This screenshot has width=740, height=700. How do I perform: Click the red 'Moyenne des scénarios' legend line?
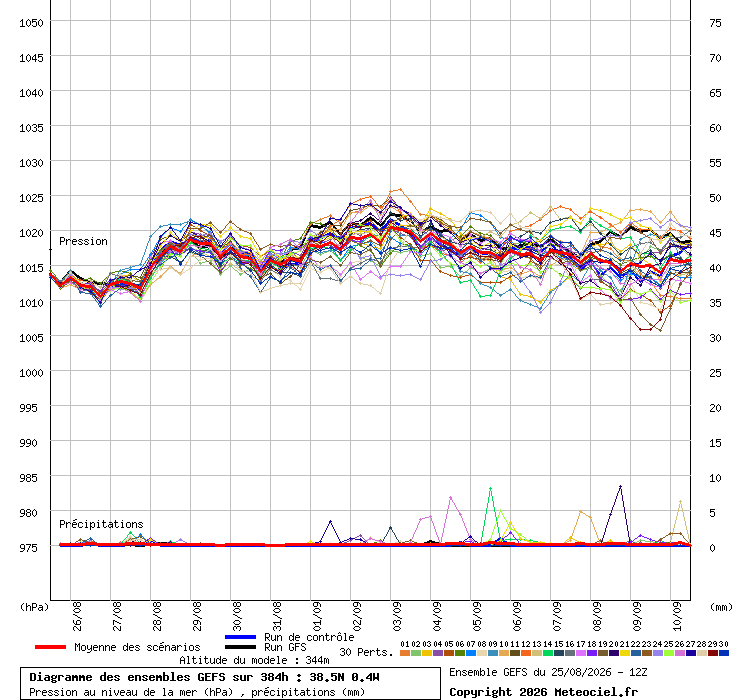[50, 647]
